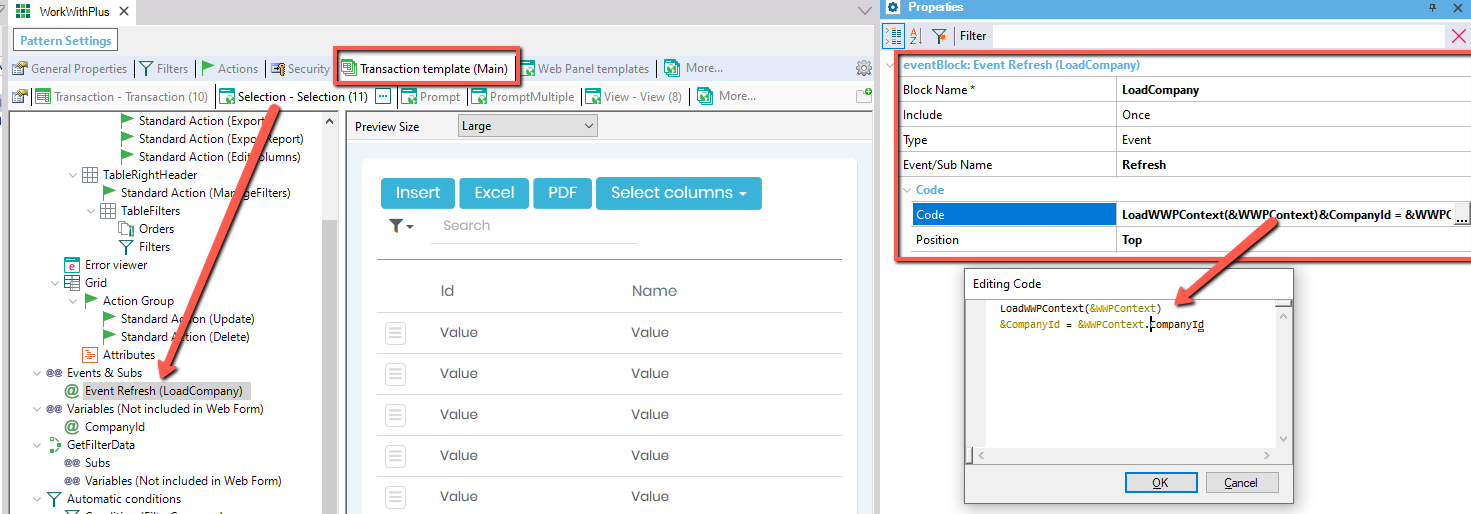The height and width of the screenshot is (514, 1471).
Task: Click the add new template icon
Action: [864, 97]
